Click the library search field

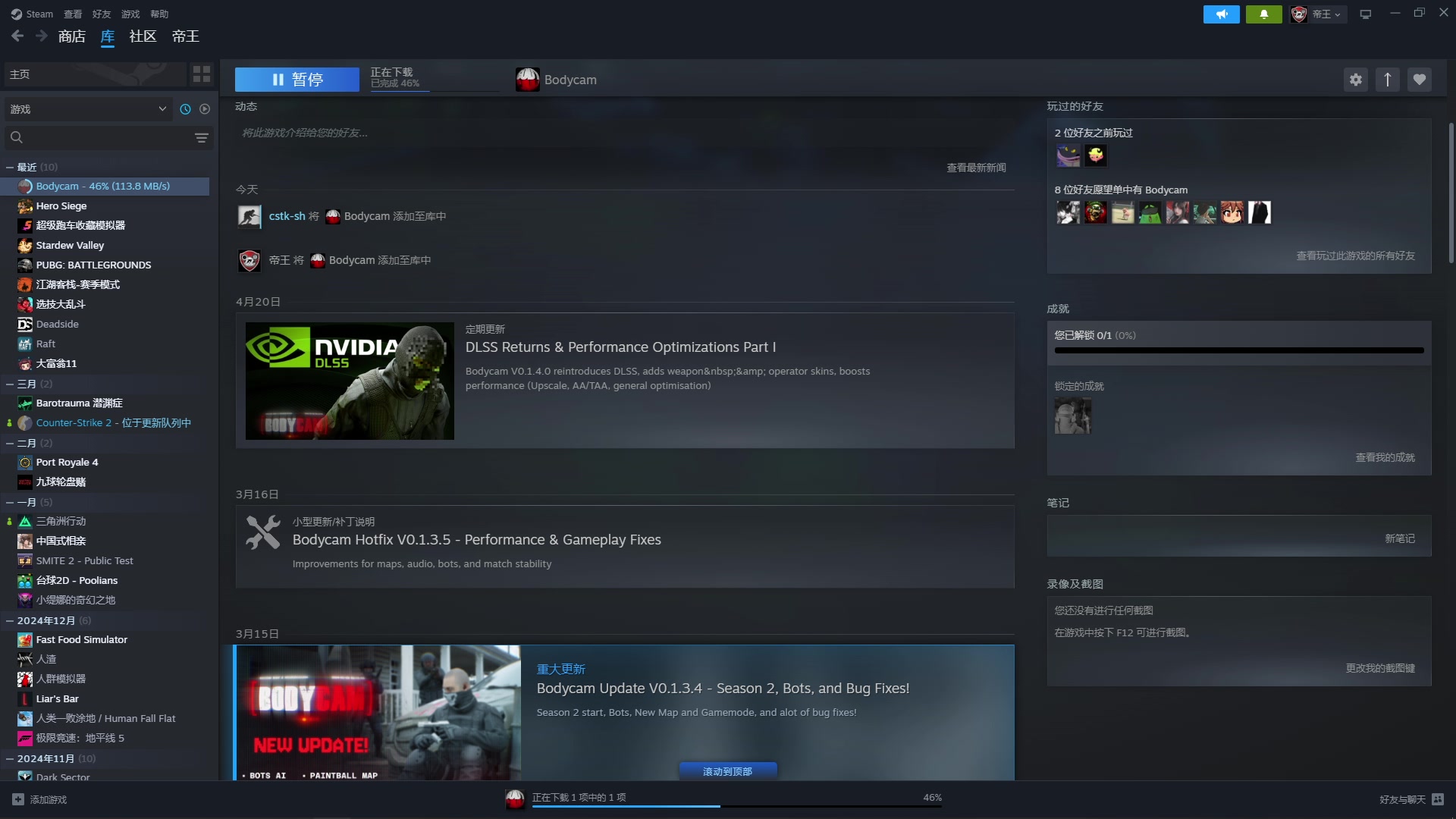click(108, 137)
